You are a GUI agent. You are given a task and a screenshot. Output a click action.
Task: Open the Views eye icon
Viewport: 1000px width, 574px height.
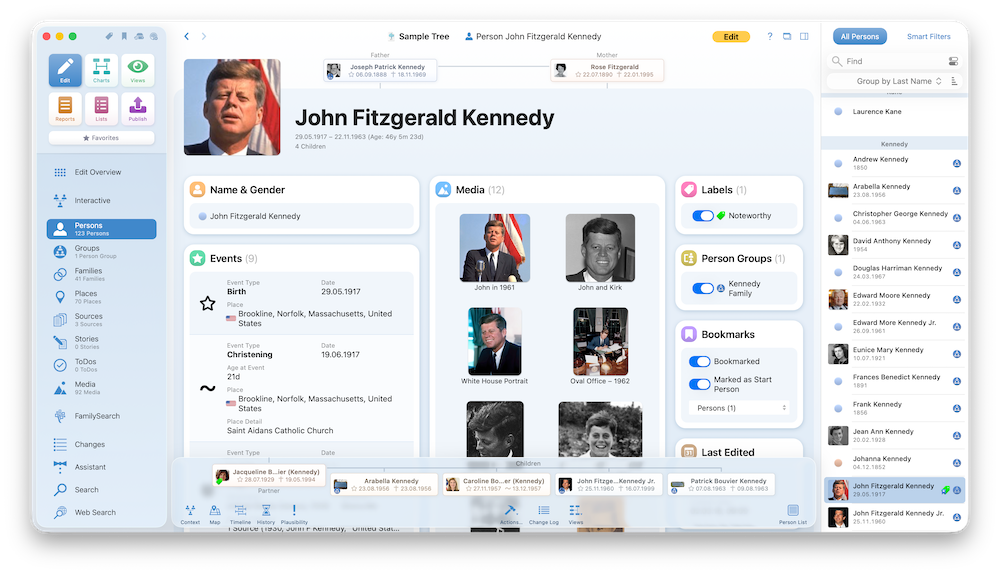[138, 70]
